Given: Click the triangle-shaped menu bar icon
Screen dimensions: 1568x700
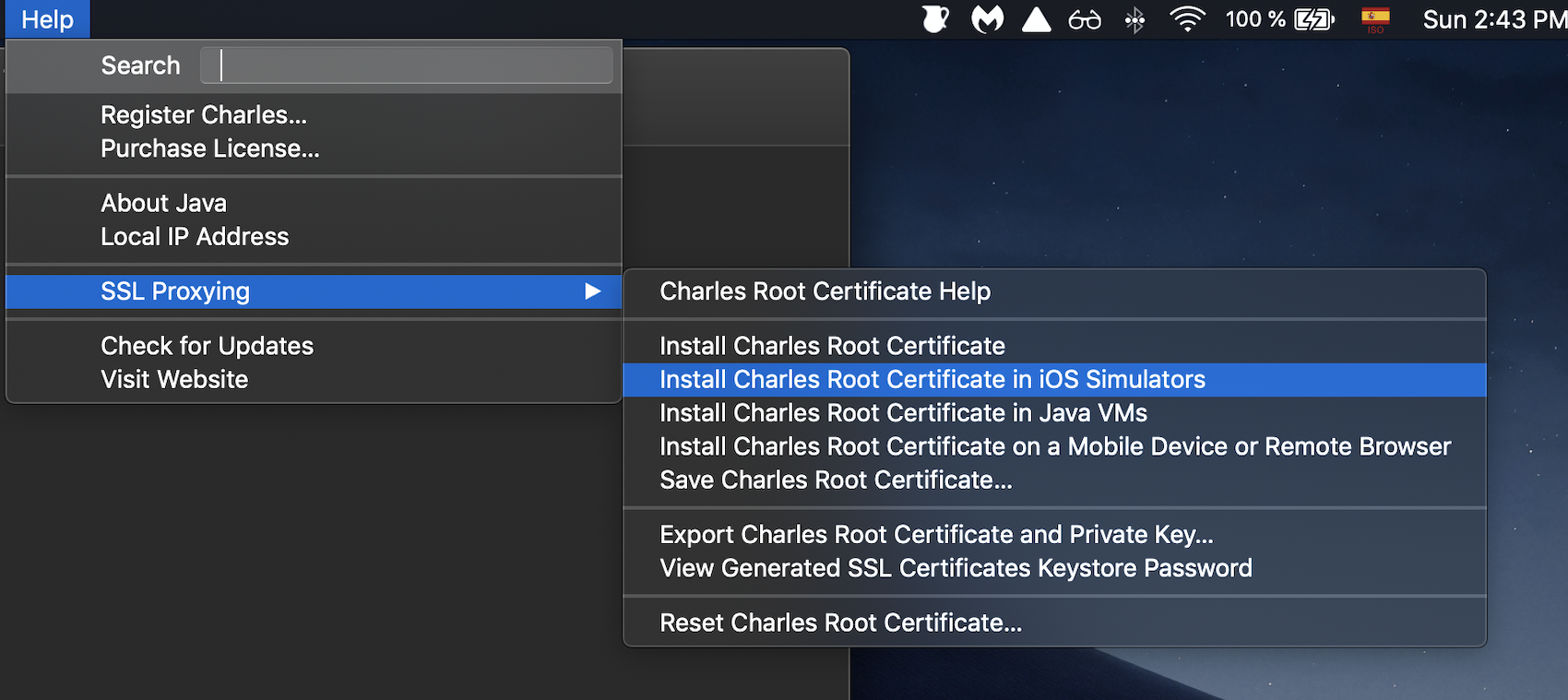Looking at the screenshot, I should point(1037,19).
